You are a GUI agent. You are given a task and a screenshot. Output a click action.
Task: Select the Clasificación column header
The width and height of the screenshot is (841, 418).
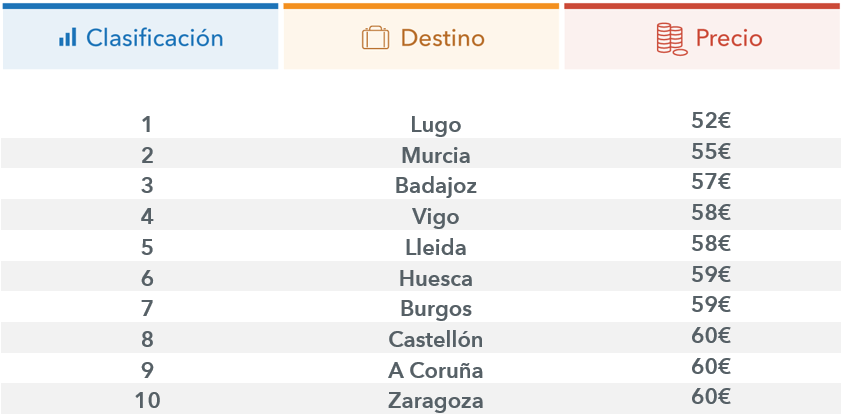pyautogui.click(x=154, y=38)
